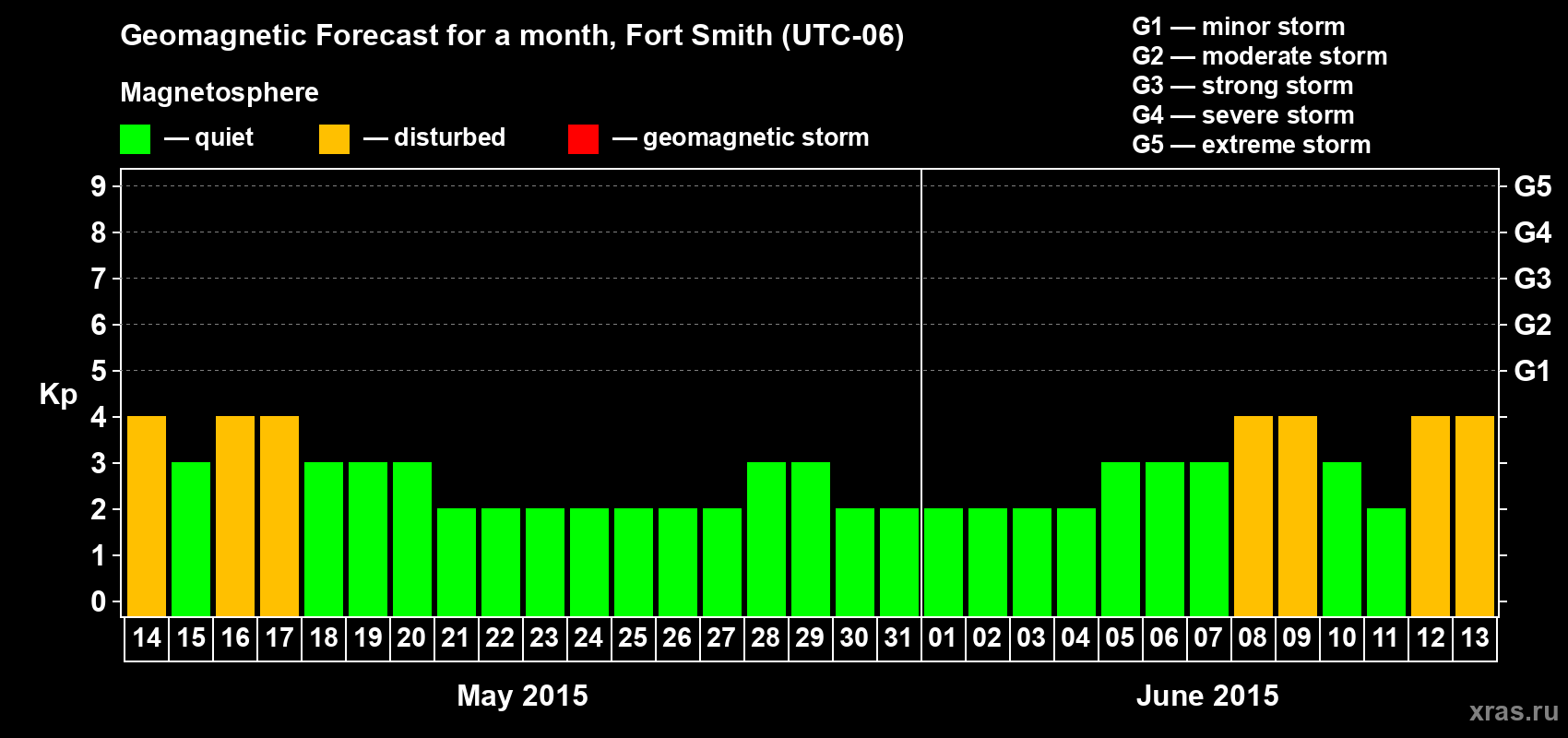The height and width of the screenshot is (738, 1568).
Task: Select the green bar for May 24
Action: 589,562
